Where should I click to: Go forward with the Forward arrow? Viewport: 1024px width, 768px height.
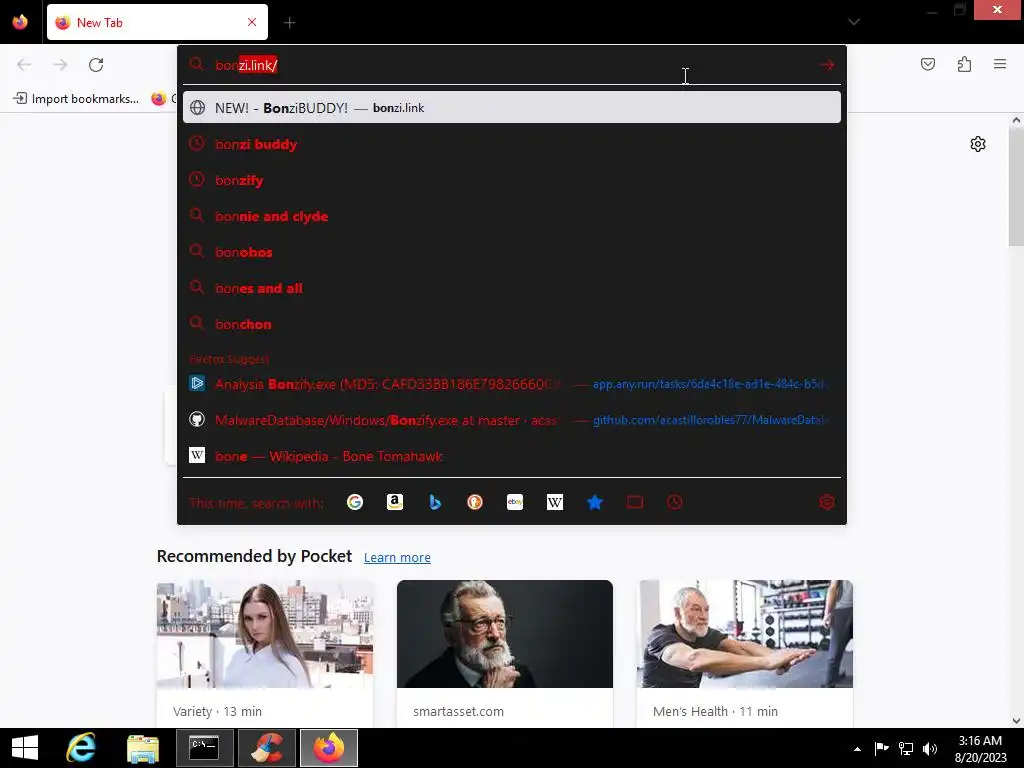pyautogui.click(x=60, y=65)
